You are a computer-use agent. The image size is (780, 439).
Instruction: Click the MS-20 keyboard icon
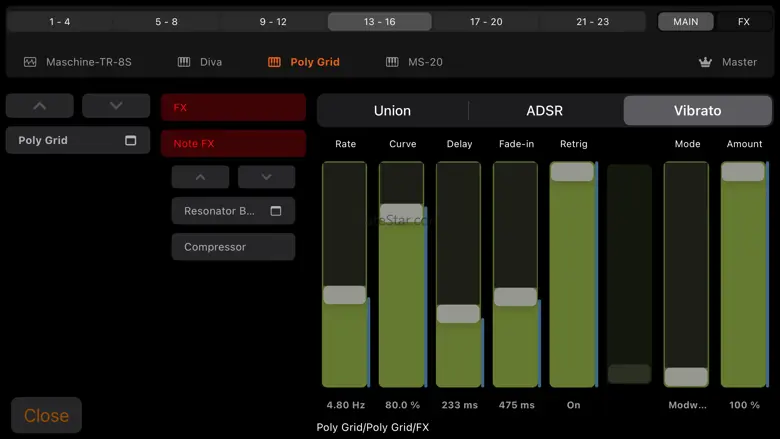392,62
